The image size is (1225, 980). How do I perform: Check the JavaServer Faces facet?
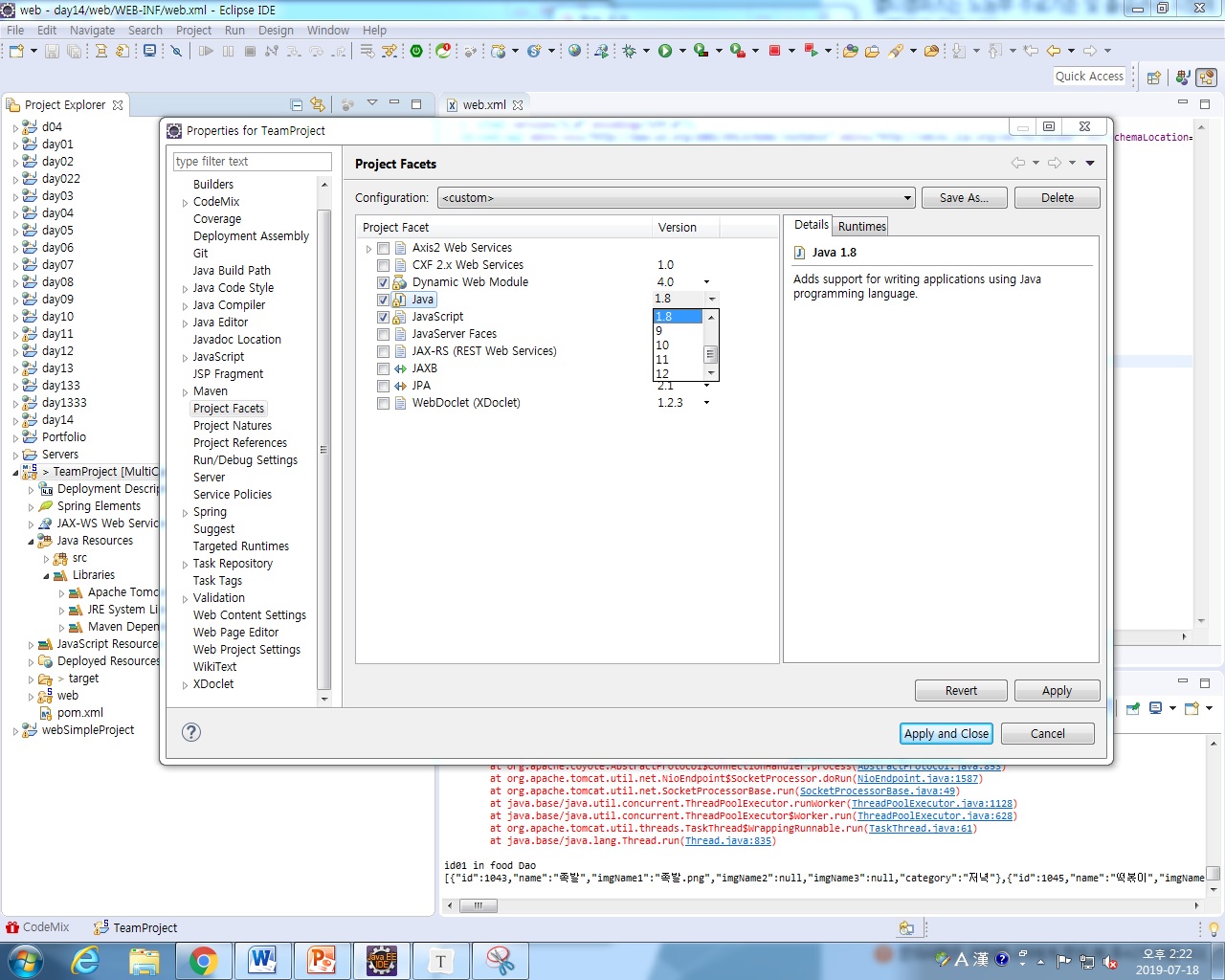(x=383, y=334)
